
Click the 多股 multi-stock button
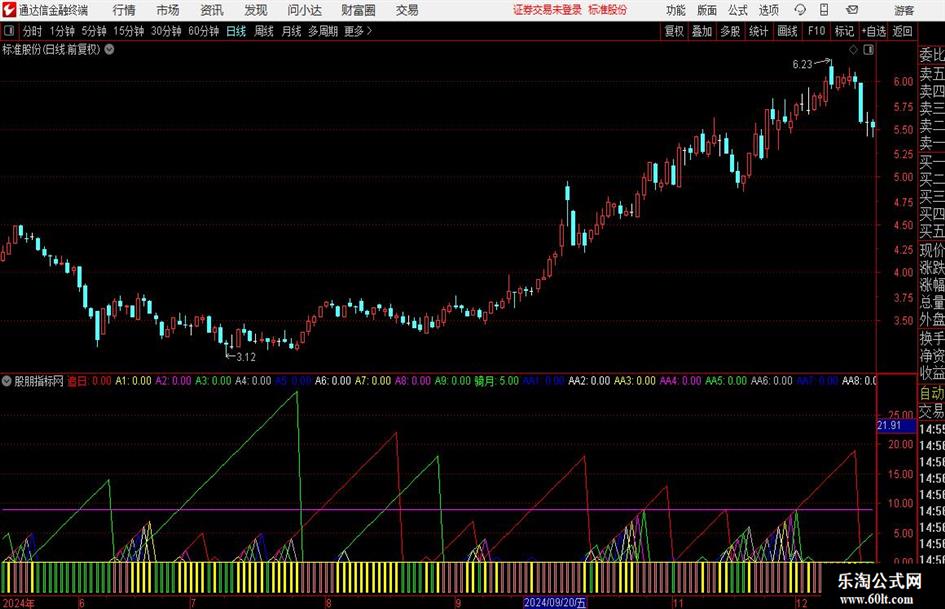coord(730,31)
